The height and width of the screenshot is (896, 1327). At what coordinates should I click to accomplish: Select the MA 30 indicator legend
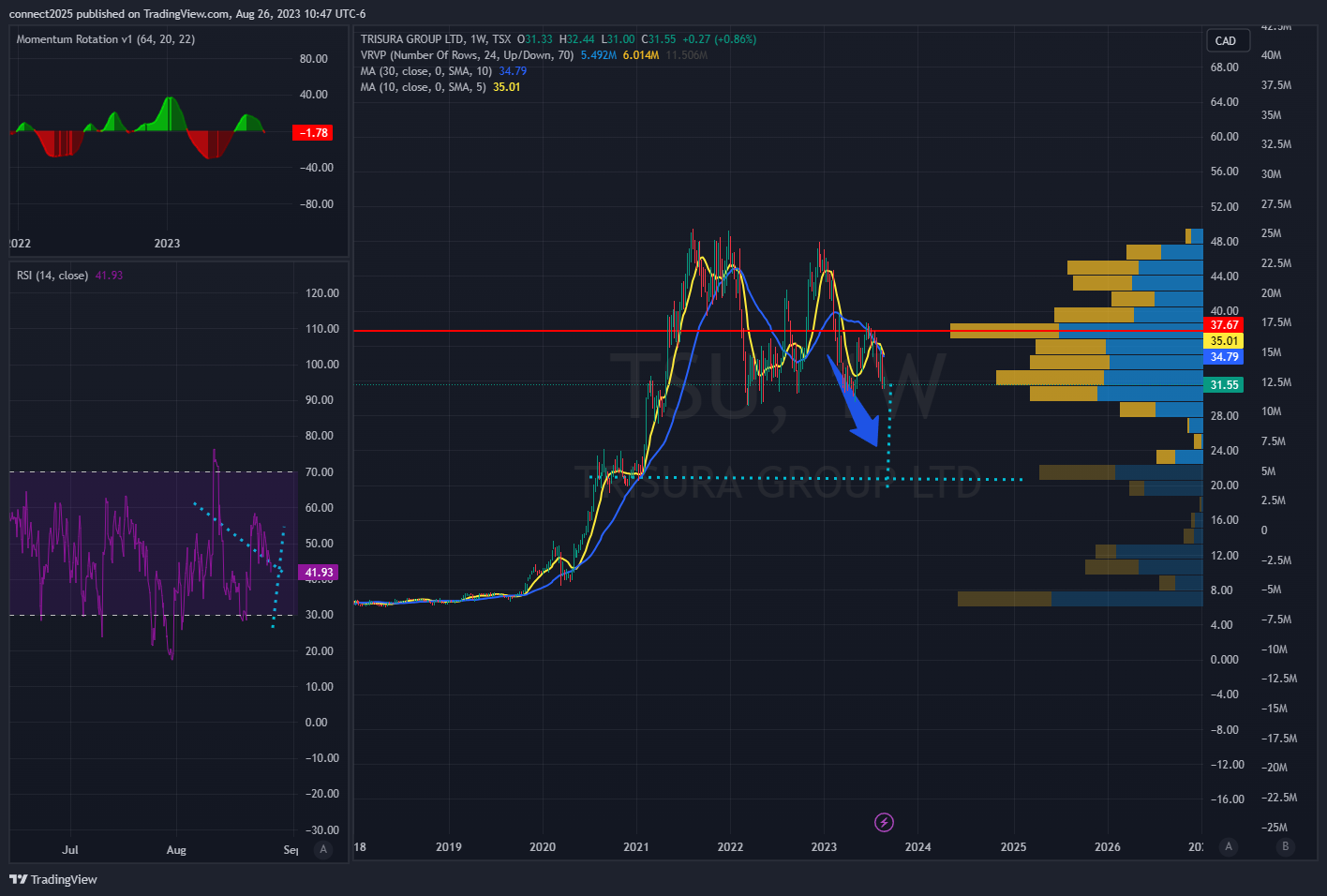(x=425, y=71)
